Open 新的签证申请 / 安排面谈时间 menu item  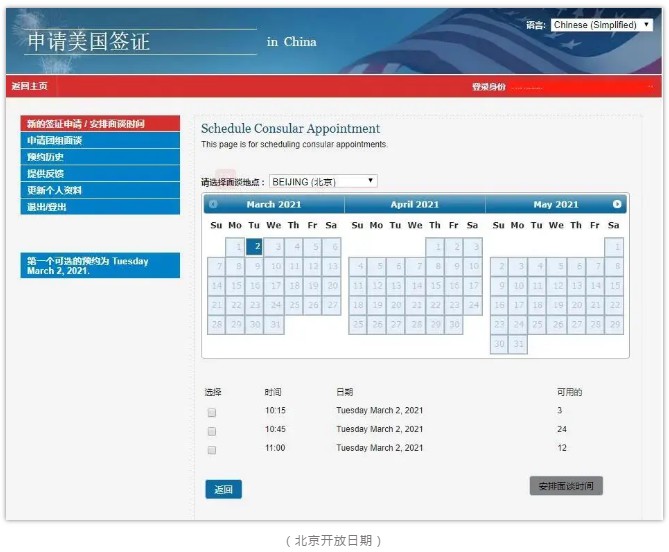(x=100, y=124)
